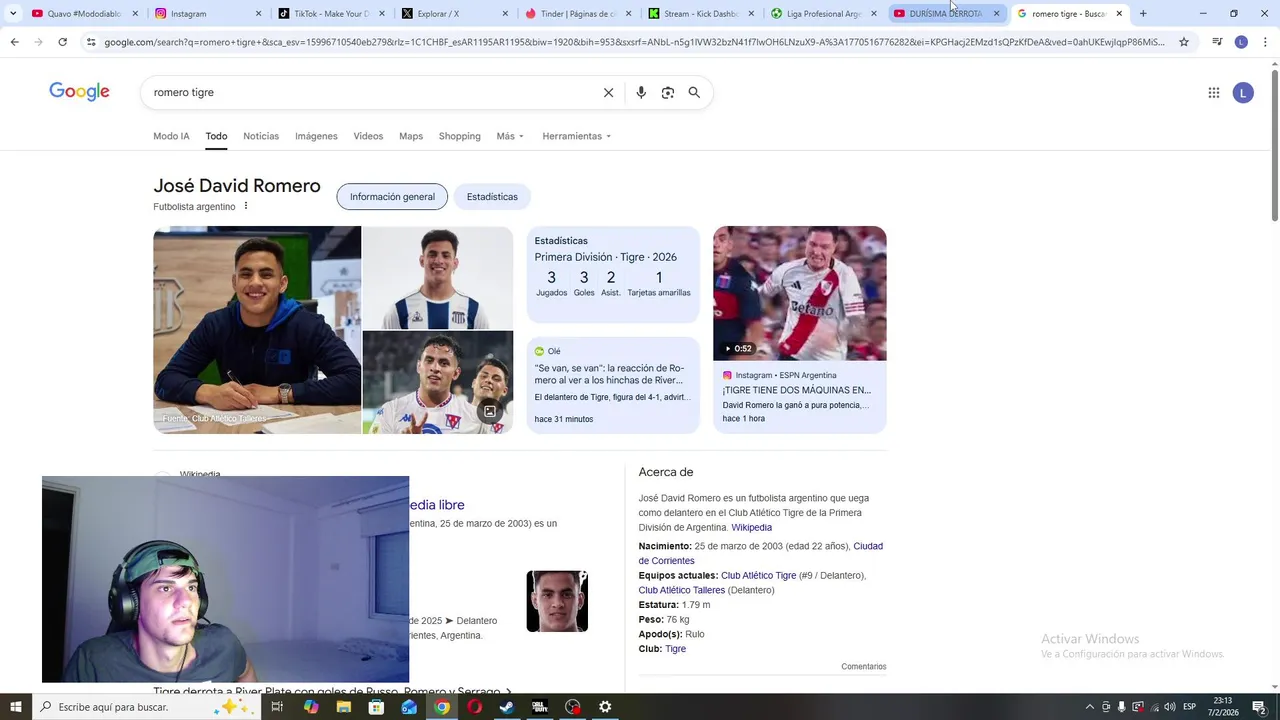This screenshot has width=1280, height=720.
Task: Open the more images icon on photo
Action: pos(490,412)
